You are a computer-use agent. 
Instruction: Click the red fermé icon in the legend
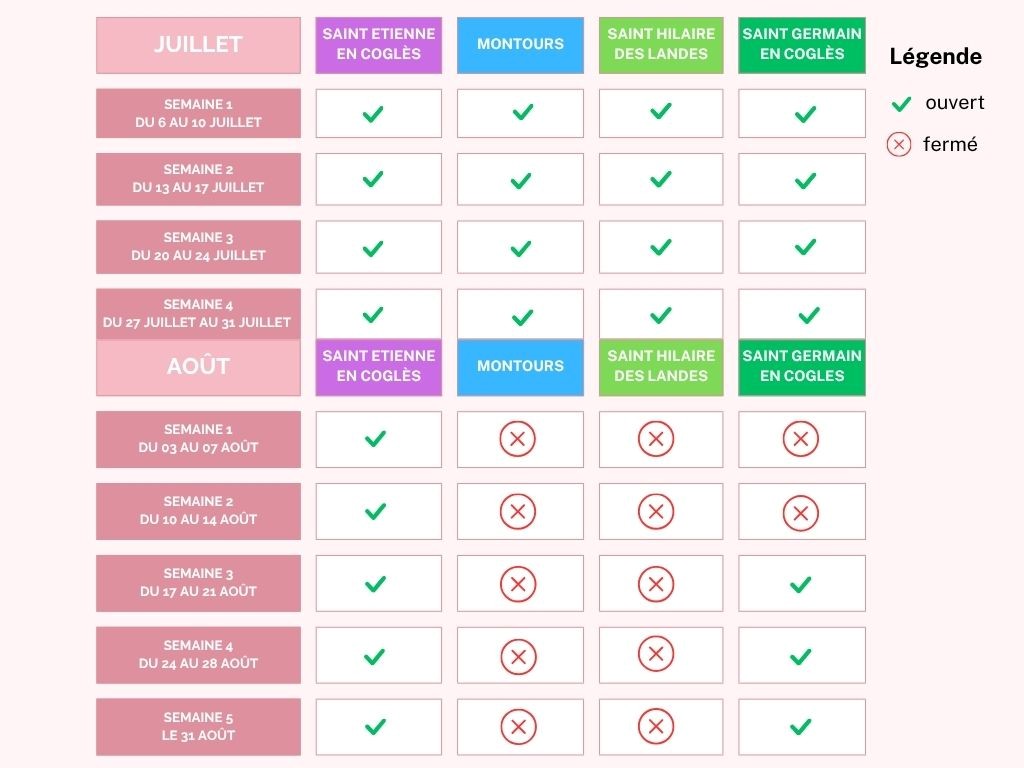coord(899,145)
